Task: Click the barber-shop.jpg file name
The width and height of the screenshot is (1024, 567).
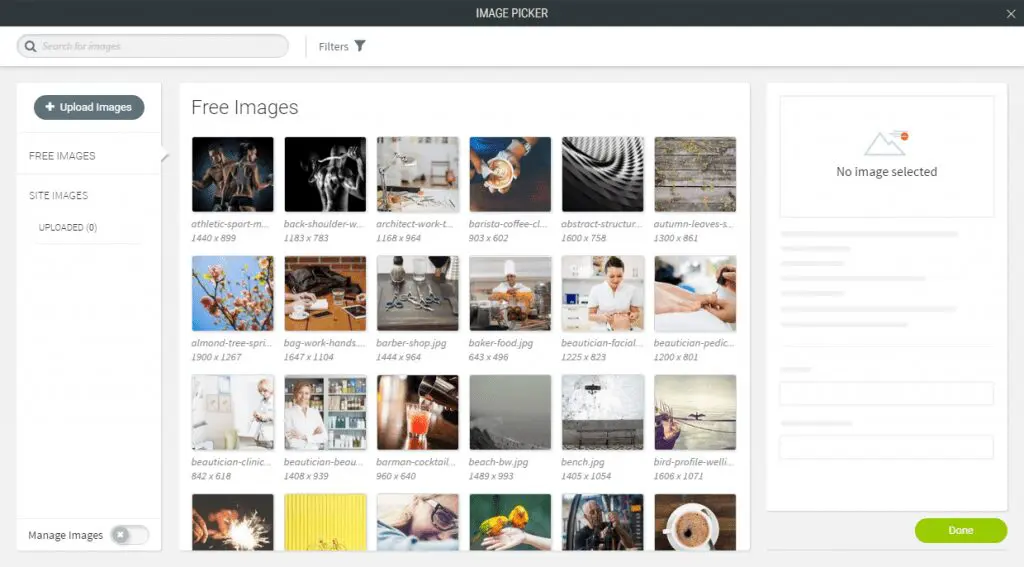Action: [x=411, y=343]
